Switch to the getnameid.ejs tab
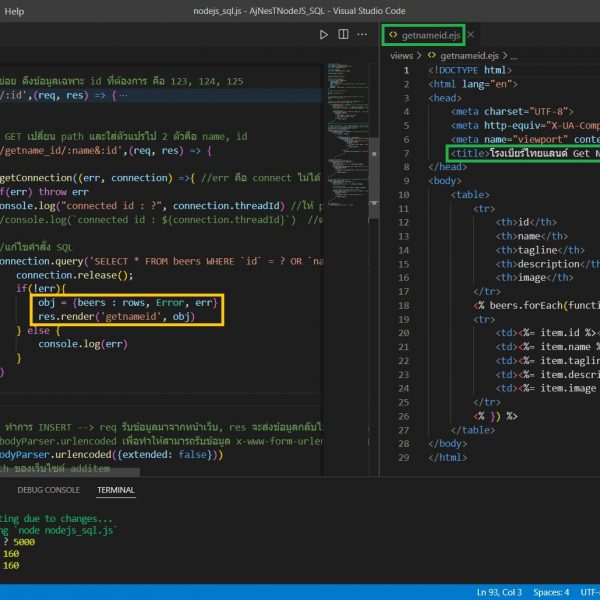The image size is (600, 600). [x=430, y=35]
